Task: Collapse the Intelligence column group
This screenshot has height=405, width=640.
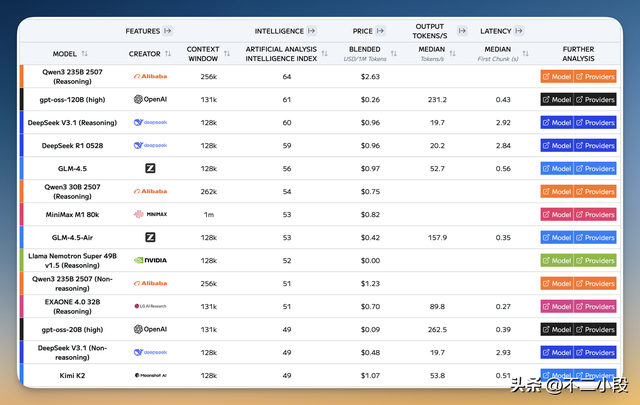Action: tap(311, 31)
